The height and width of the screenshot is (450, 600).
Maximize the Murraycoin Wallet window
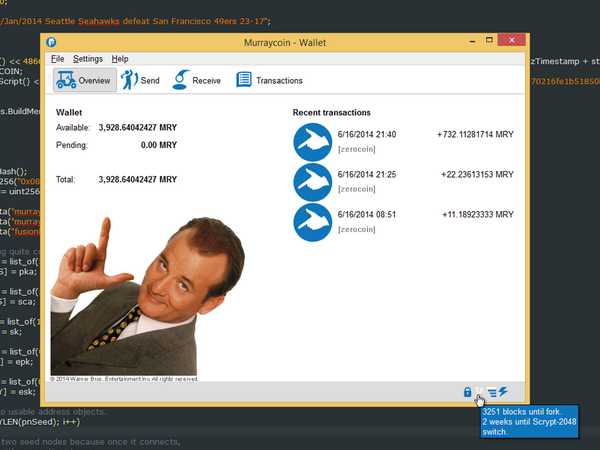[489, 40]
